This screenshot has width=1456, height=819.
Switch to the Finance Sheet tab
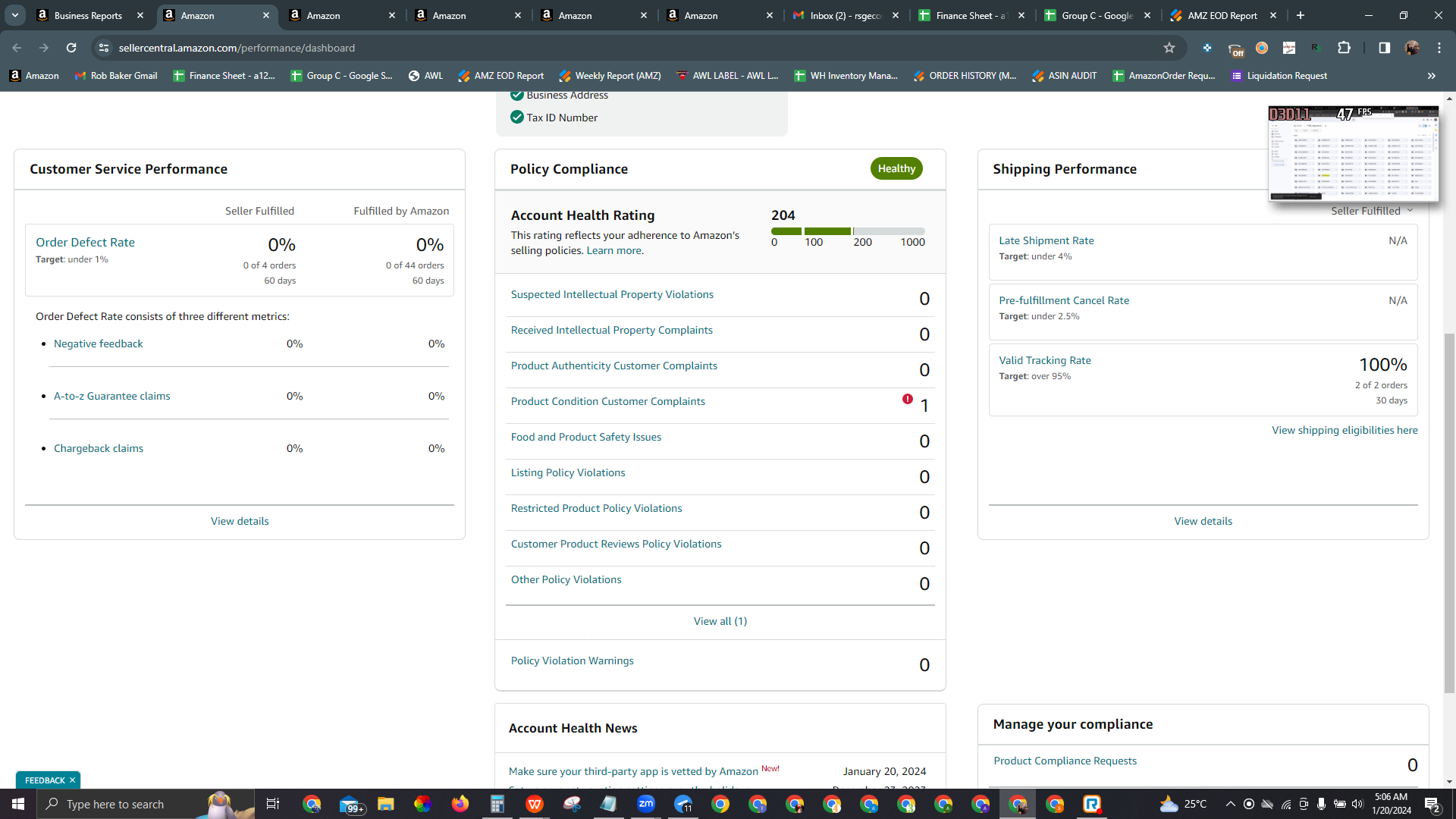tap(971, 15)
